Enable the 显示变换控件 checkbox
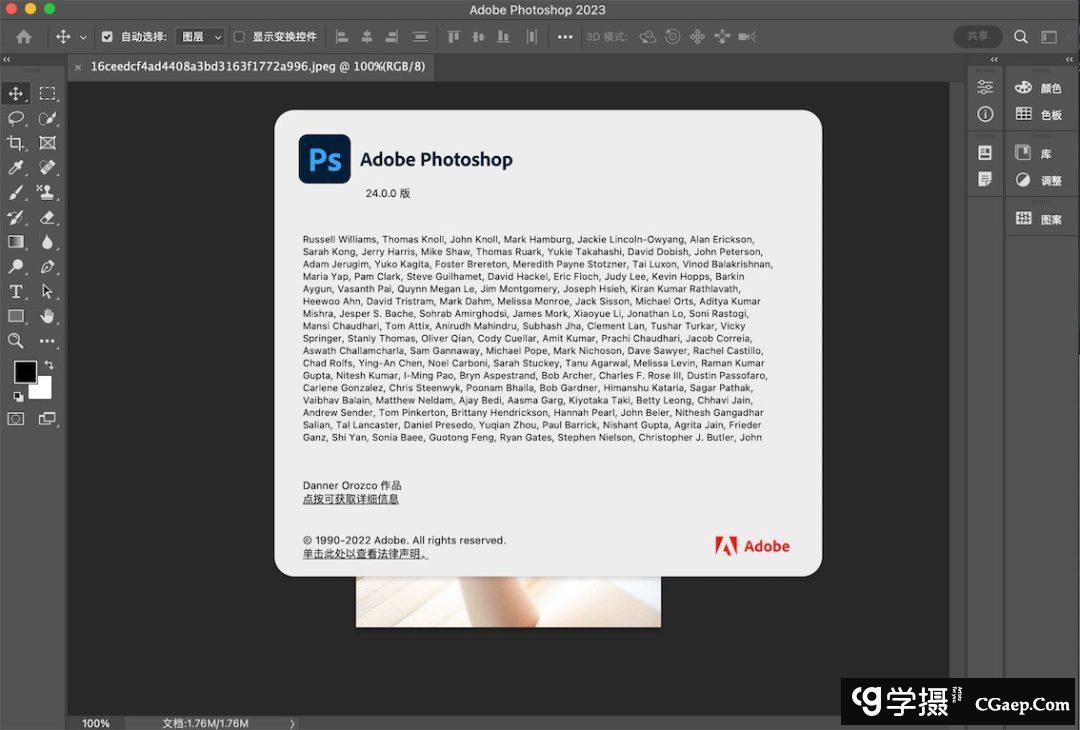This screenshot has width=1080, height=730. click(x=239, y=37)
